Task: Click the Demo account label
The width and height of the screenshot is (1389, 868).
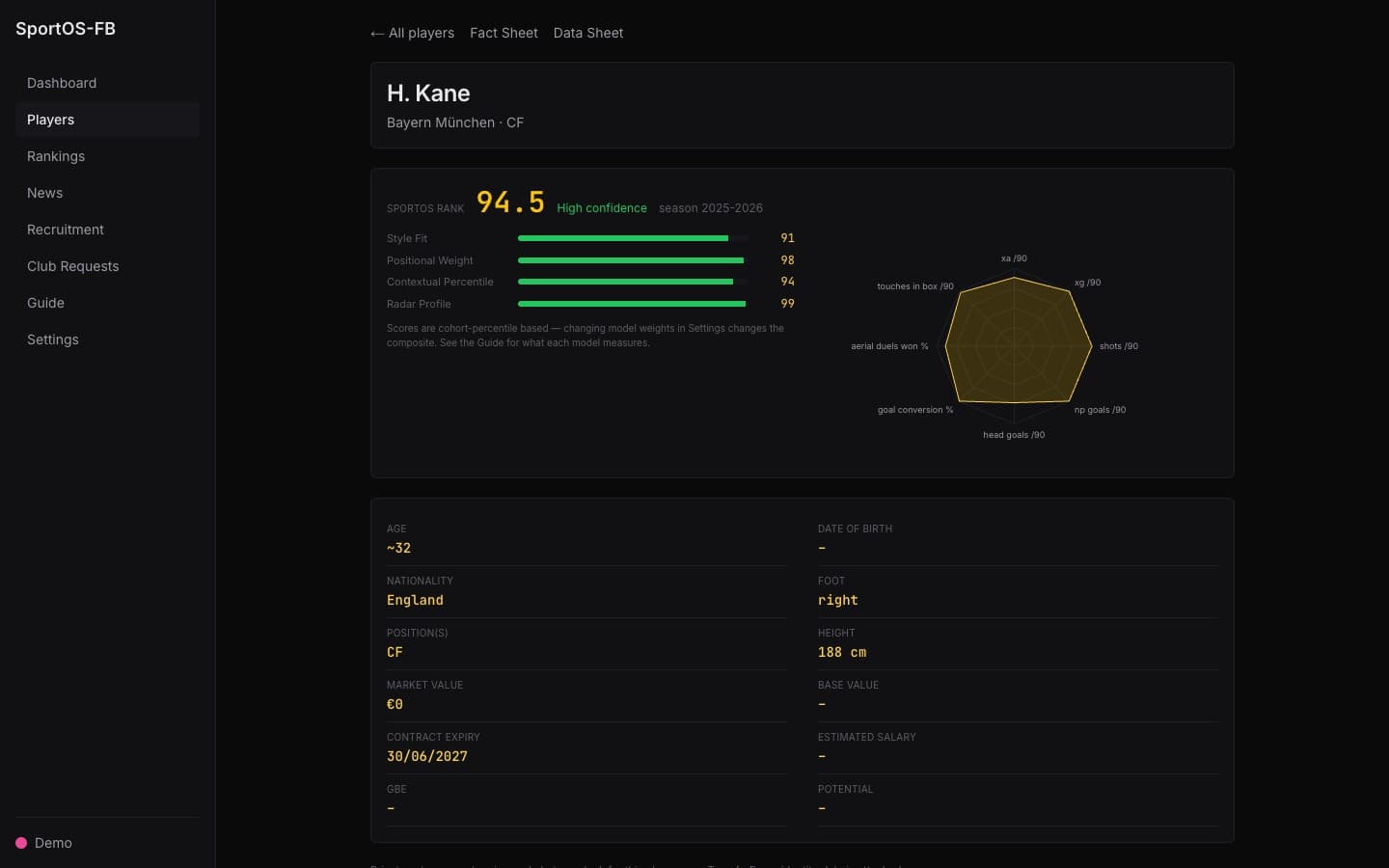Action: (x=53, y=843)
